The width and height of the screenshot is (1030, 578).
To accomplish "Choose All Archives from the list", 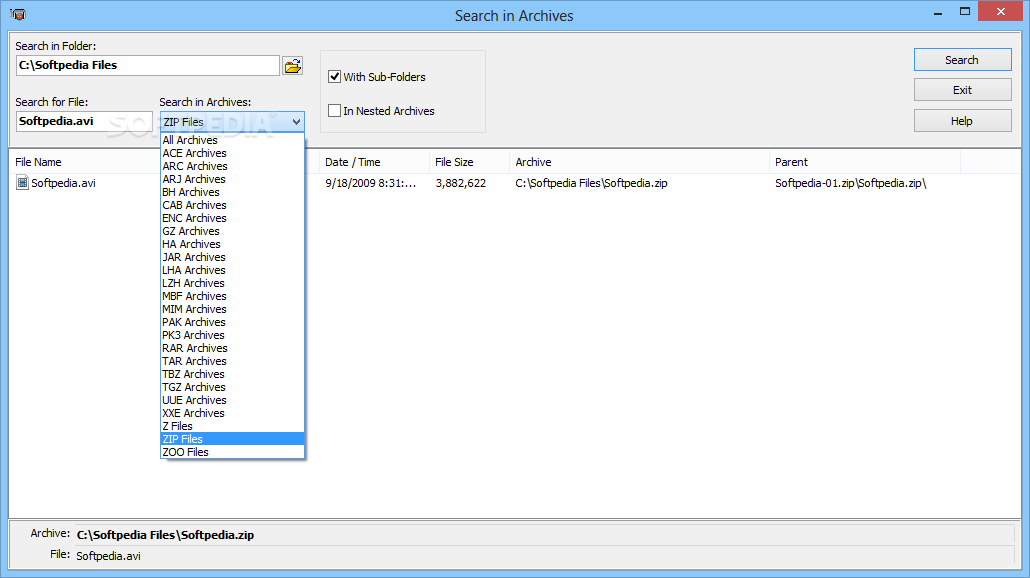I will [x=233, y=140].
